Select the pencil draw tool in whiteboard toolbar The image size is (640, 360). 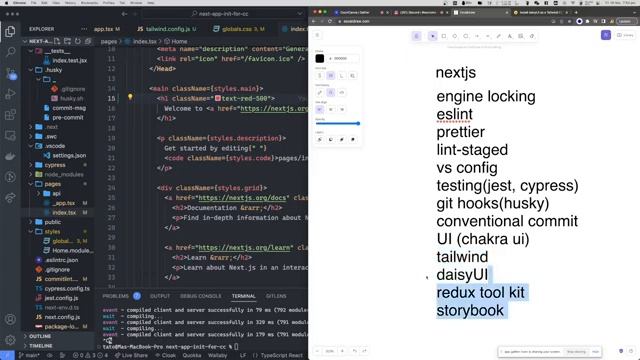click(499, 36)
